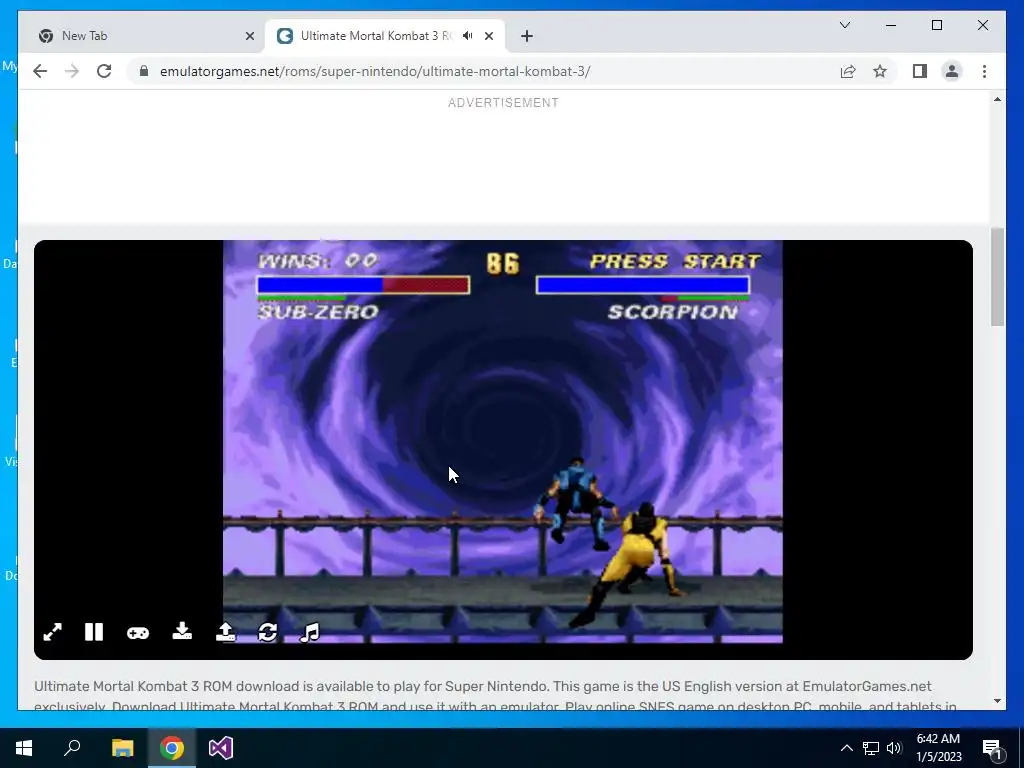
Task: Open volume control tray icon
Action: pyautogui.click(x=894, y=748)
